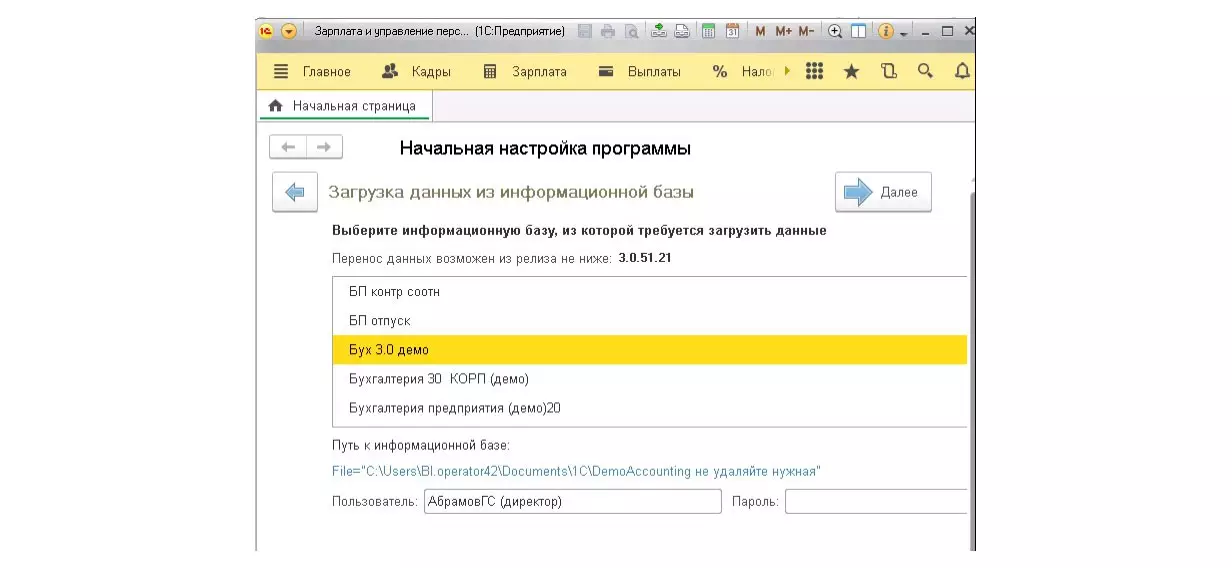Click the people icon beside Кадры
The width and height of the screenshot is (1232, 568).
point(391,71)
